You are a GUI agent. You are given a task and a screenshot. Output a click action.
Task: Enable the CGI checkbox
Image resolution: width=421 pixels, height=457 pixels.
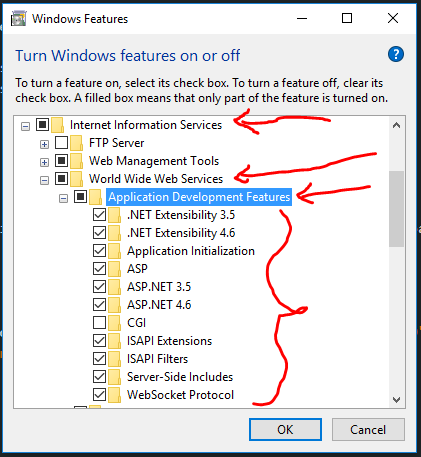99,323
